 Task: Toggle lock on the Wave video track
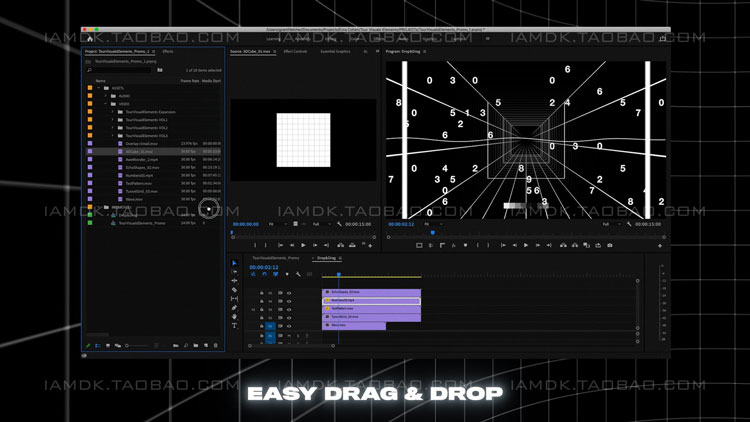tap(262, 326)
